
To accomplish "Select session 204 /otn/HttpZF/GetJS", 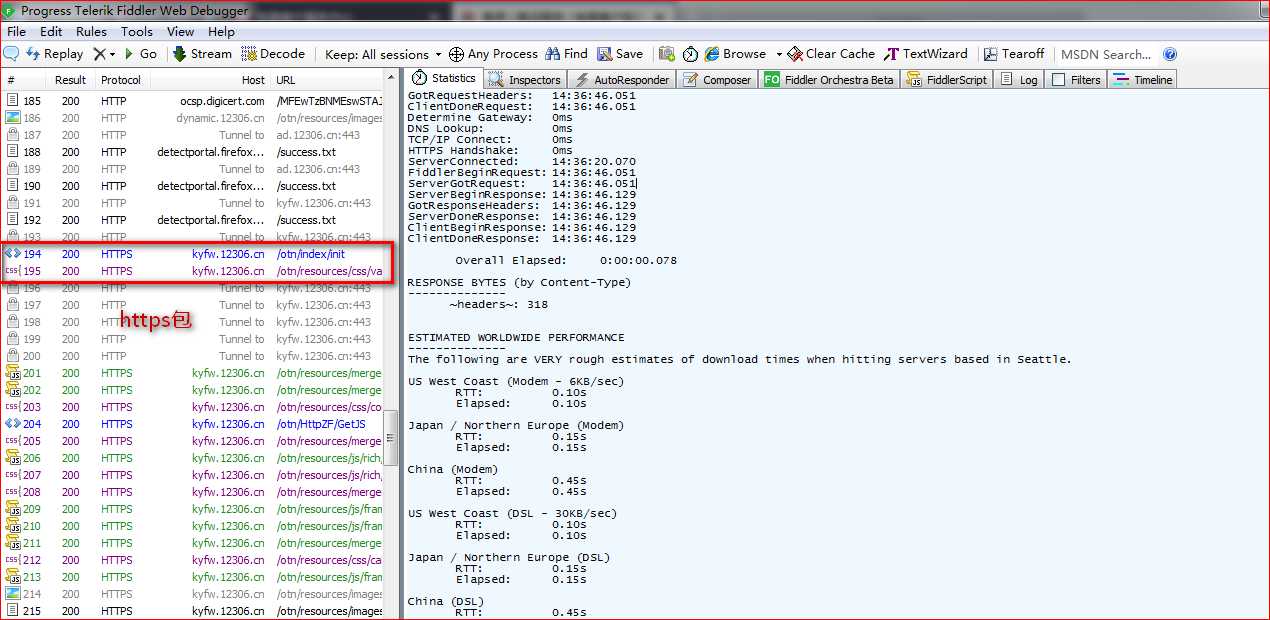I will point(192,424).
